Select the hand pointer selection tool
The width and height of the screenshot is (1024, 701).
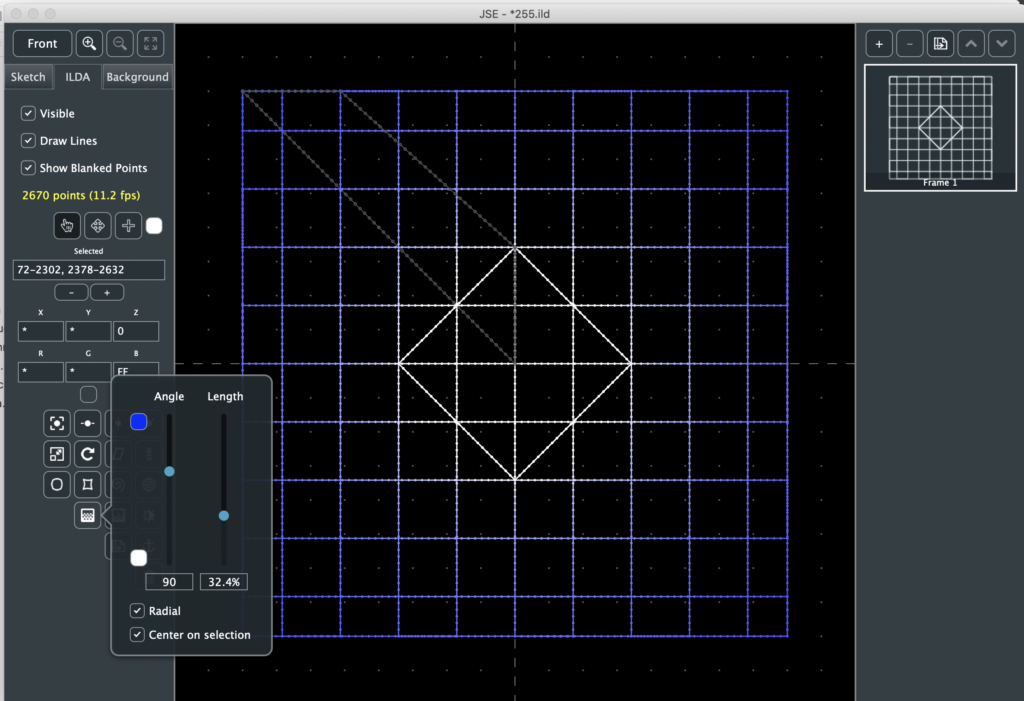point(68,226)
